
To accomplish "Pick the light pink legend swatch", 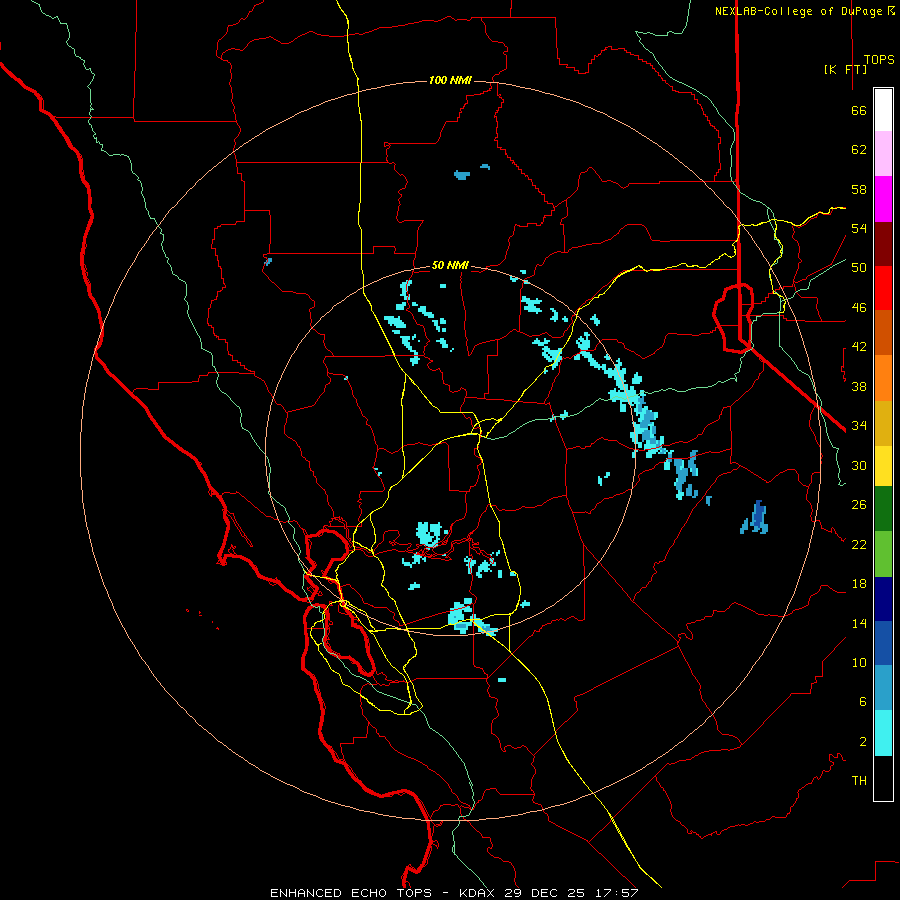I will pos(883,153).
